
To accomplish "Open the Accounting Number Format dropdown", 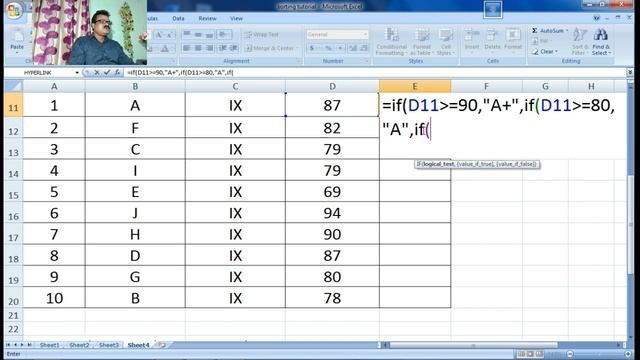I will point(313,48).
